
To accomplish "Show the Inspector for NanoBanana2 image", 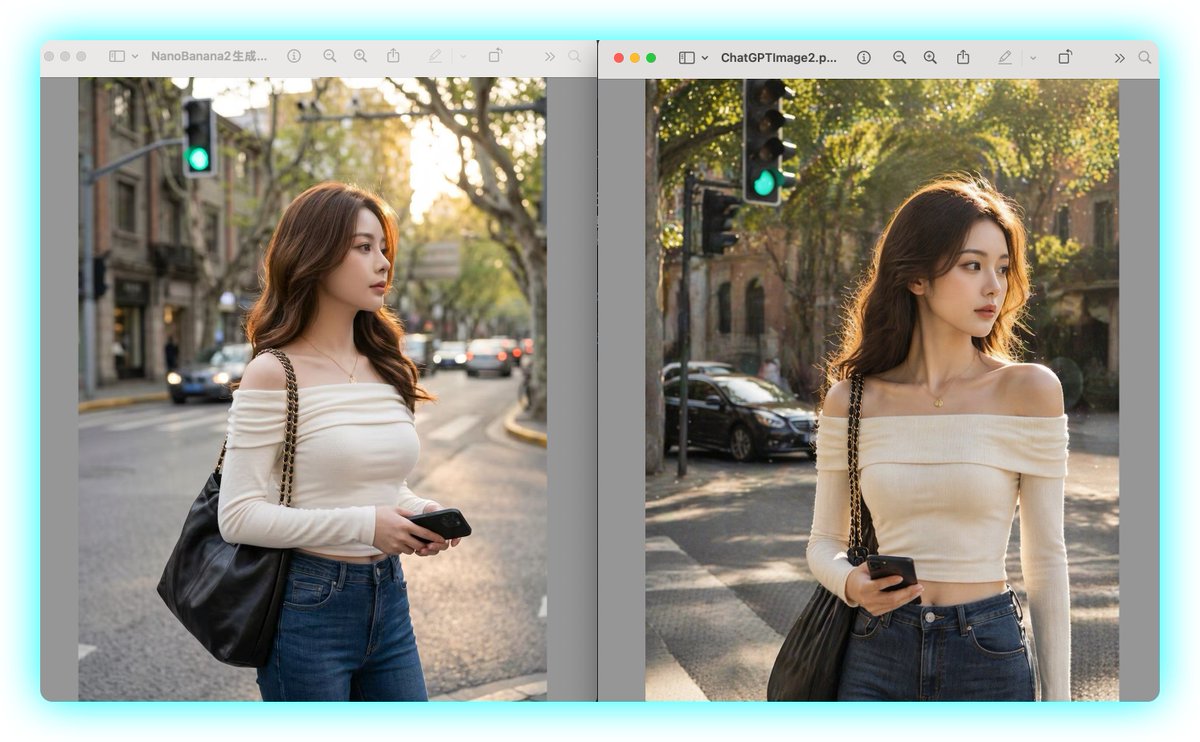I will (x=295, y=57).
